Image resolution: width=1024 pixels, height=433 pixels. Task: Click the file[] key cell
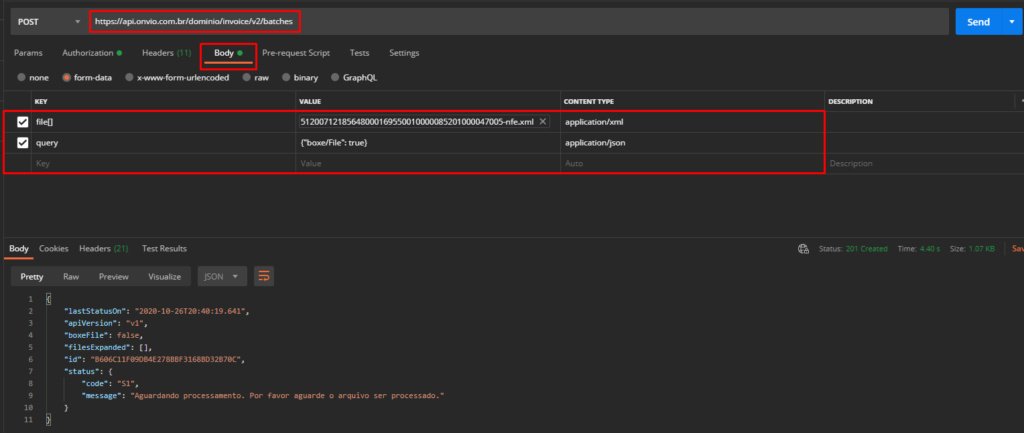pos(163,122)
